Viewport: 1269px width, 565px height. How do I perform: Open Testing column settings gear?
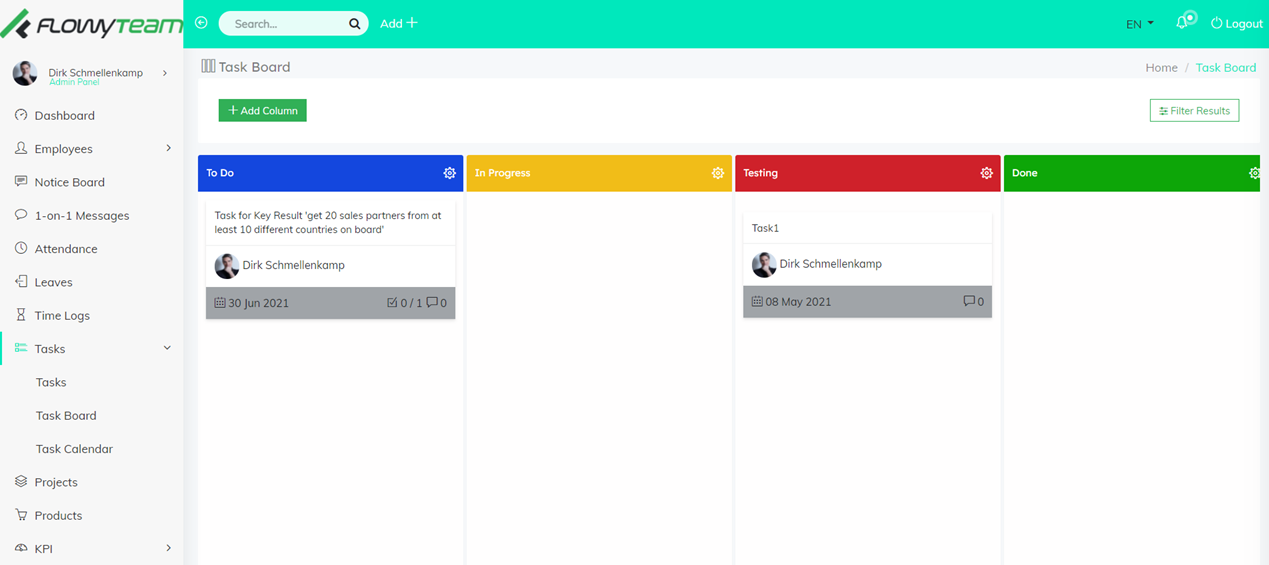pos(986,173)
